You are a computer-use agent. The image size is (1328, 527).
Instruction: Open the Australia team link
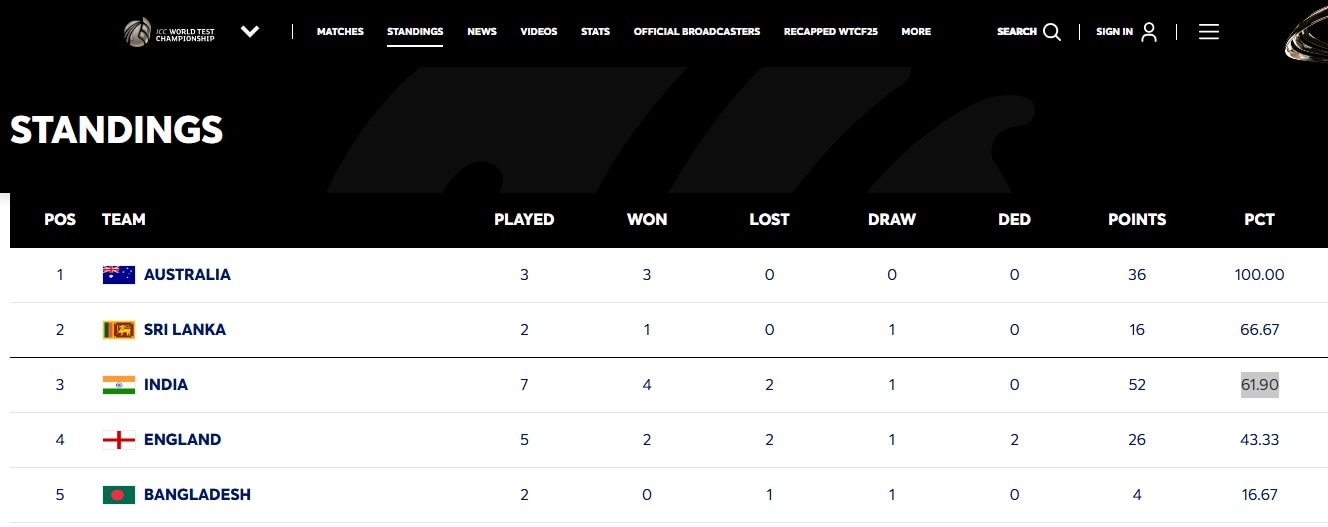(187, 275)
